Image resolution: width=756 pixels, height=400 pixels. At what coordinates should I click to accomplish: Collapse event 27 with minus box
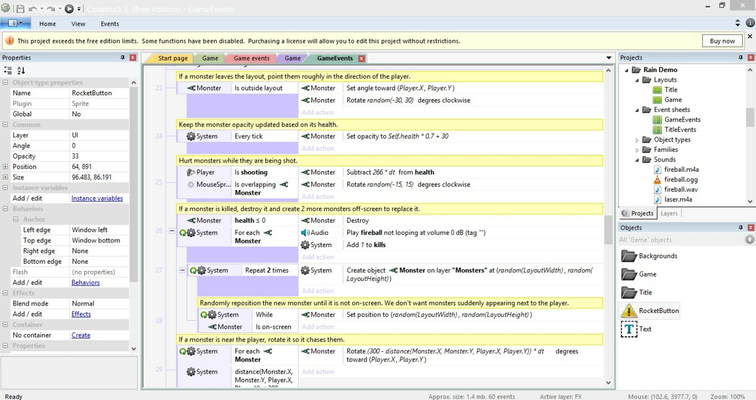coord(182,270)
